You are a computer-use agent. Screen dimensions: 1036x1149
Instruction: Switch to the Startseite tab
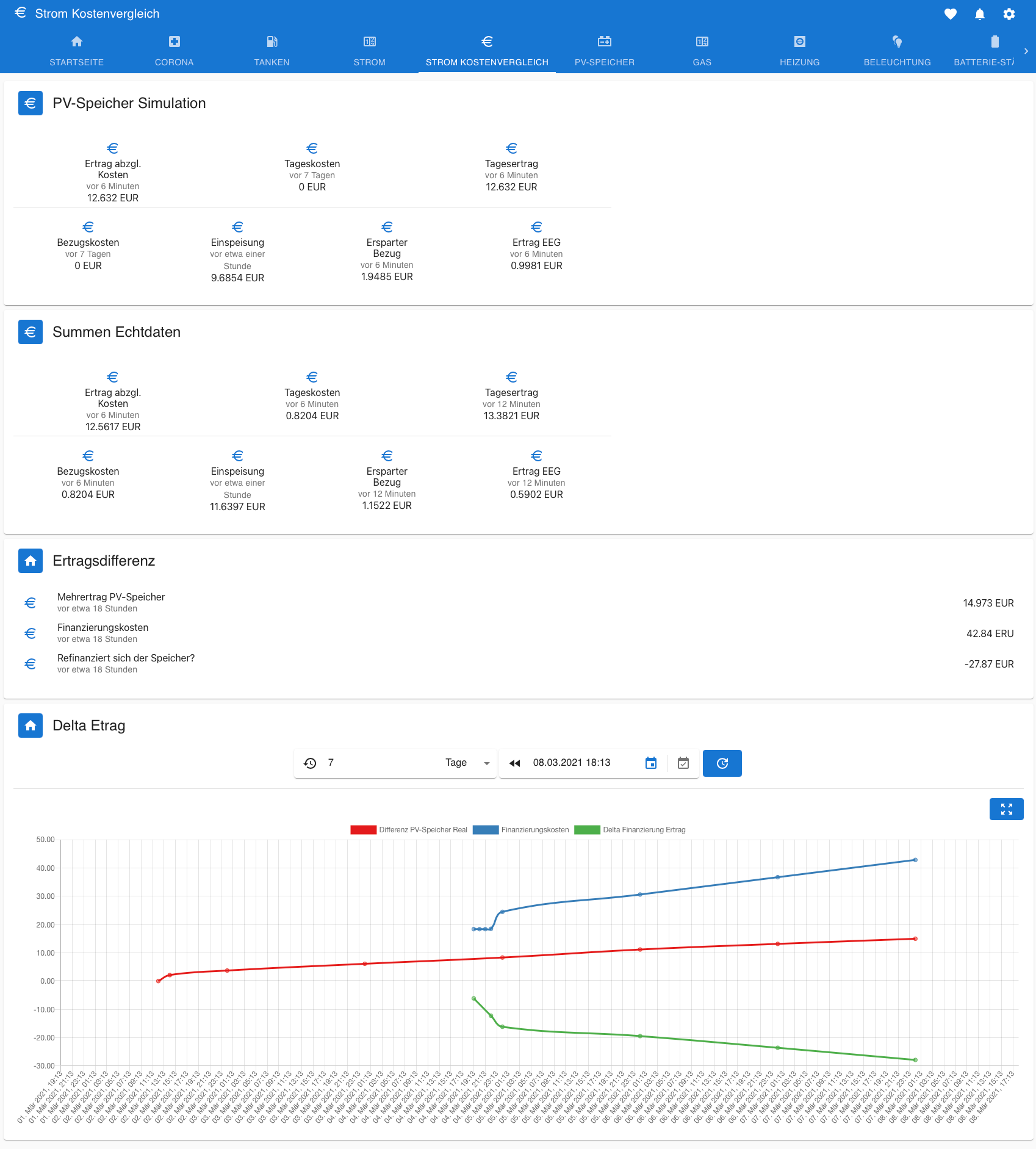[x=77, y=51]
